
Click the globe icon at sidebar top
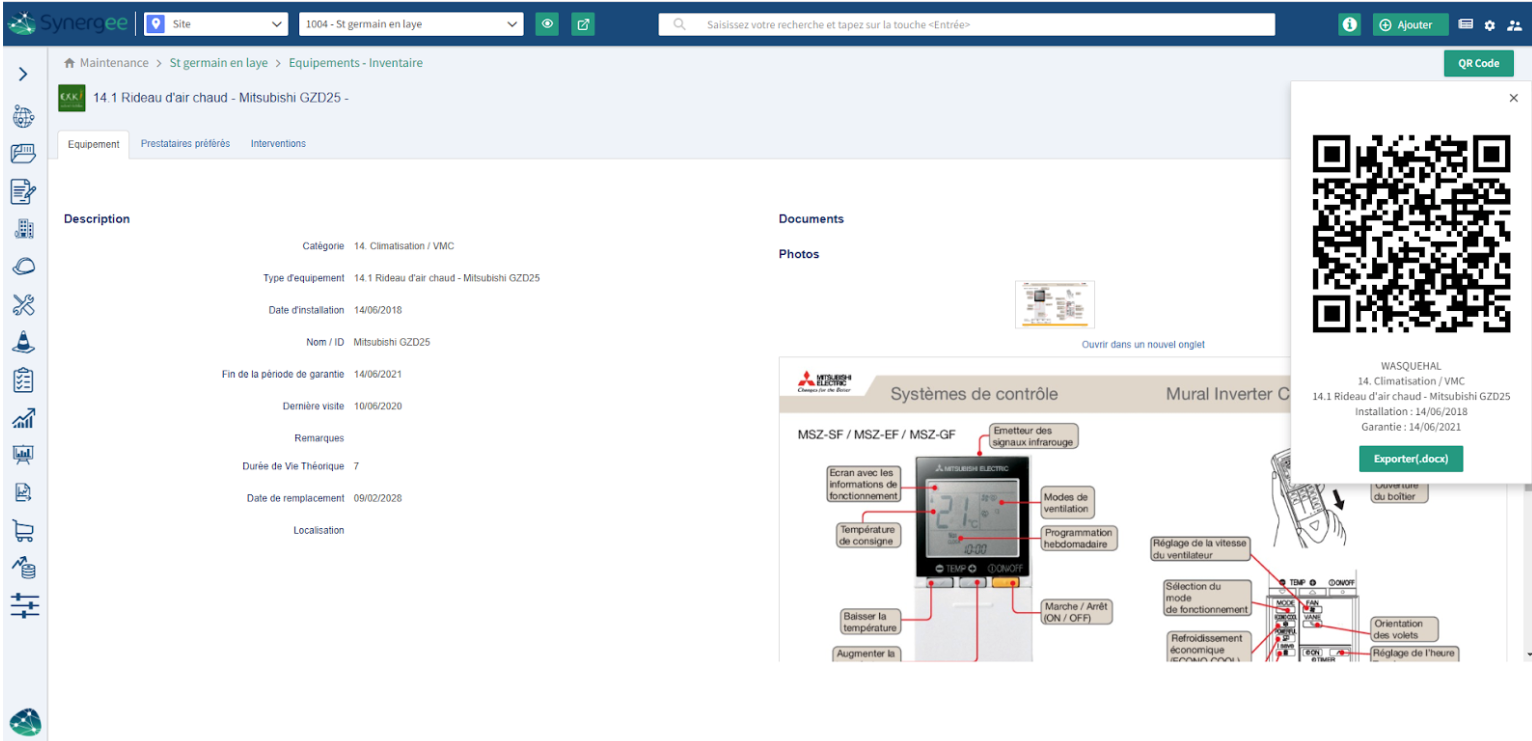point(24,115)
